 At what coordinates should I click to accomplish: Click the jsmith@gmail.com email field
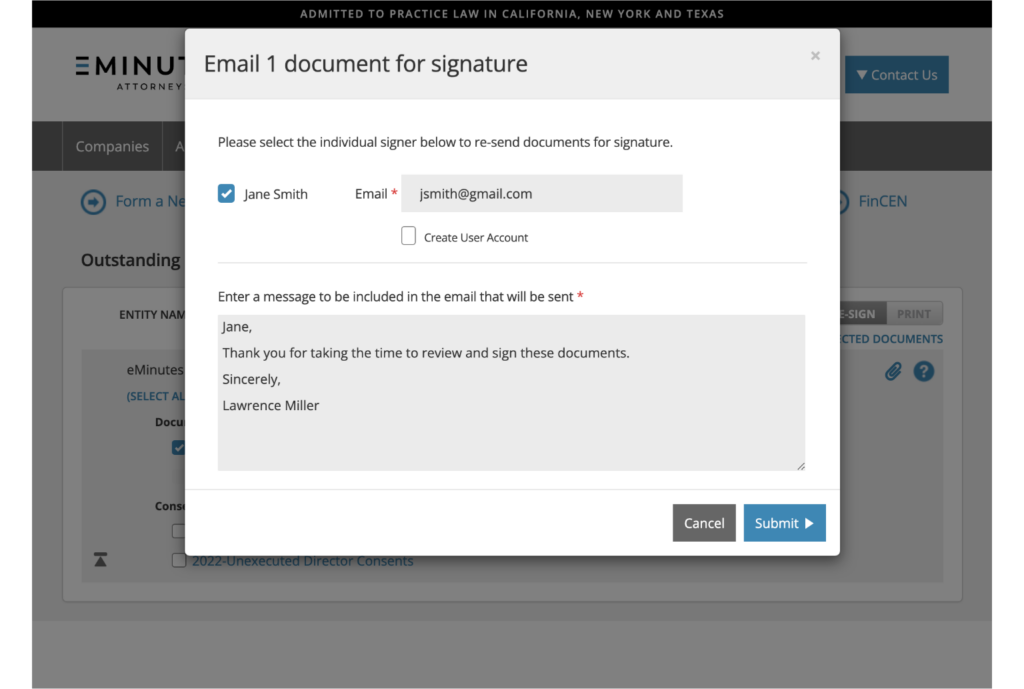542,193
